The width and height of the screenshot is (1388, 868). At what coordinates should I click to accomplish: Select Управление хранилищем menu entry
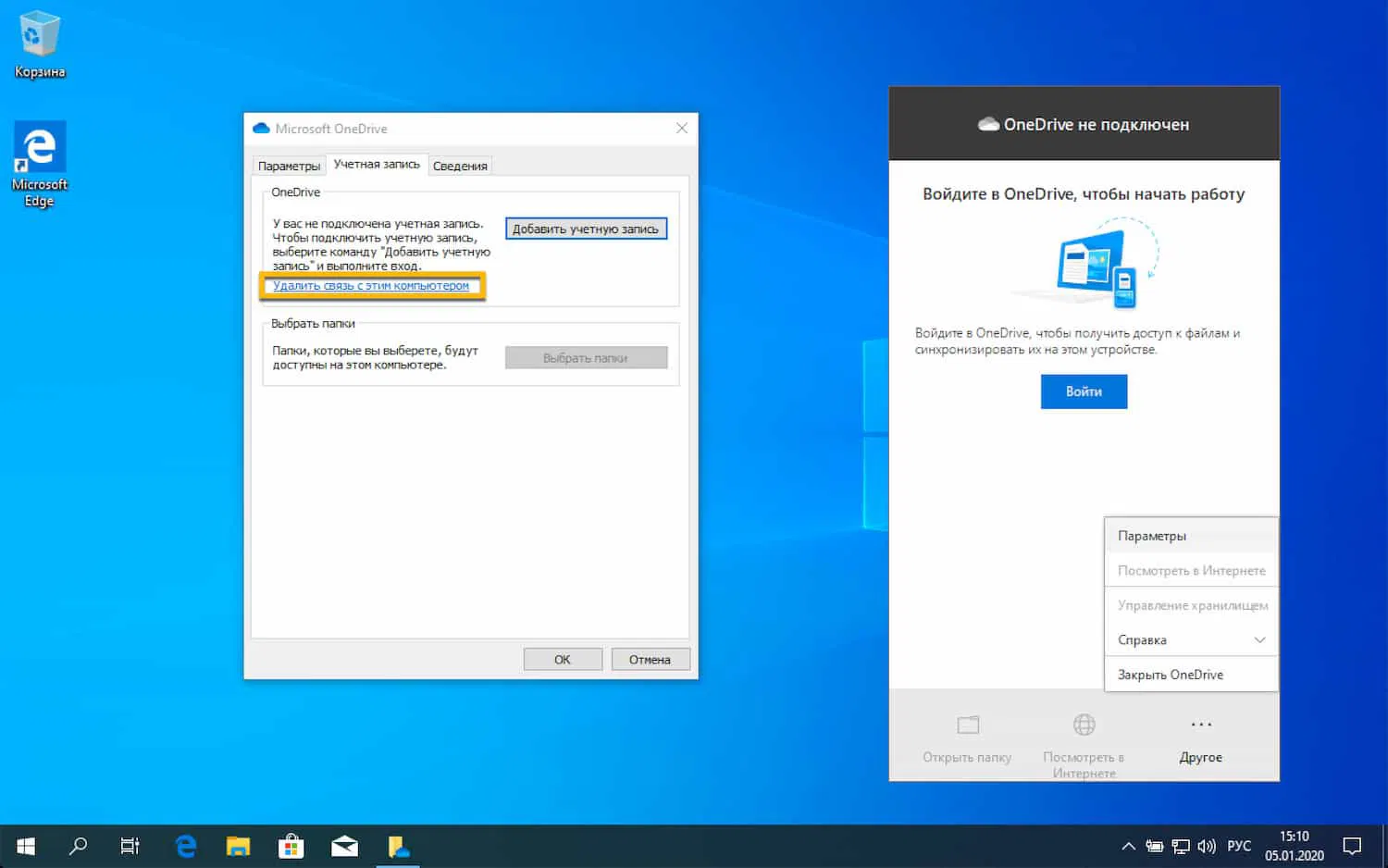(1191, 605)
